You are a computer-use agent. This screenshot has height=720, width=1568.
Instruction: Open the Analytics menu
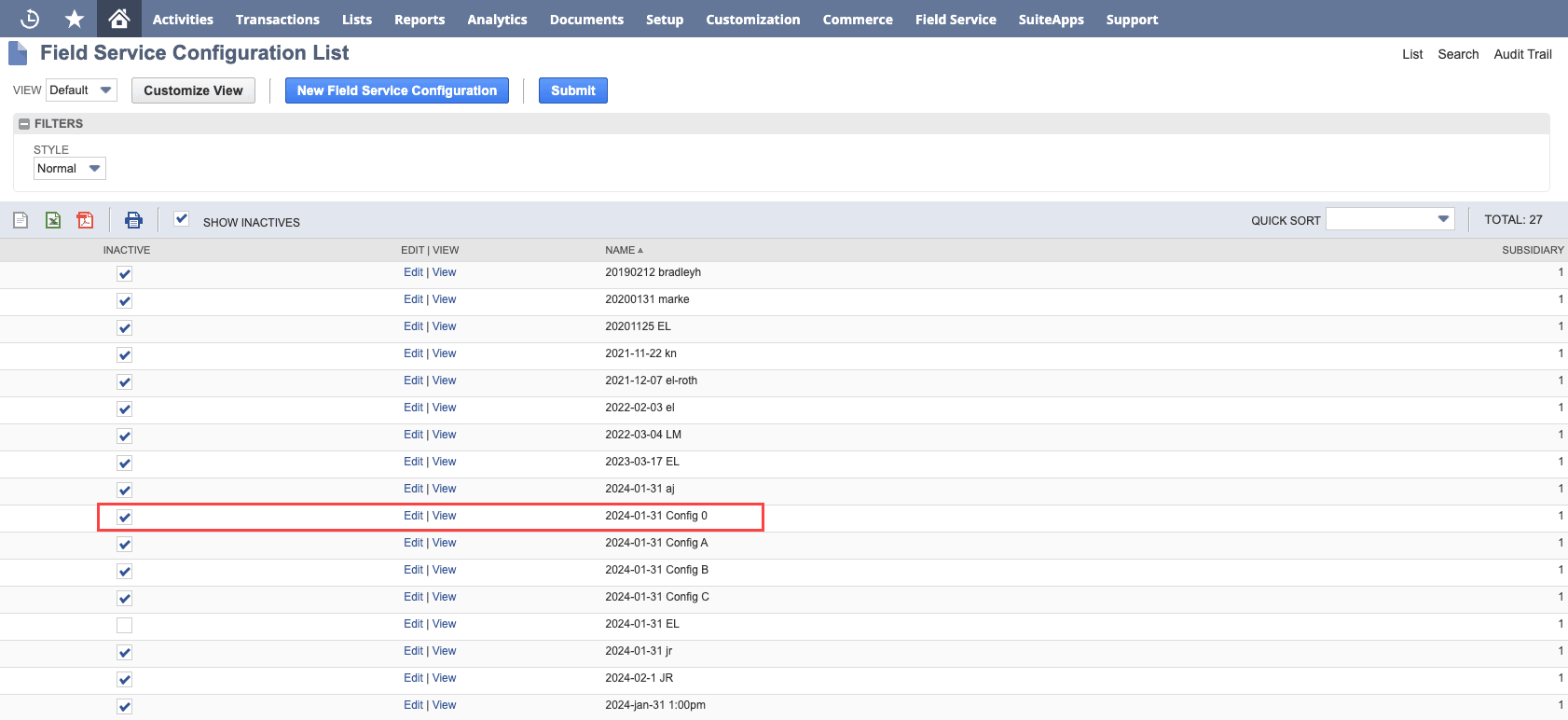pos(497,19)
